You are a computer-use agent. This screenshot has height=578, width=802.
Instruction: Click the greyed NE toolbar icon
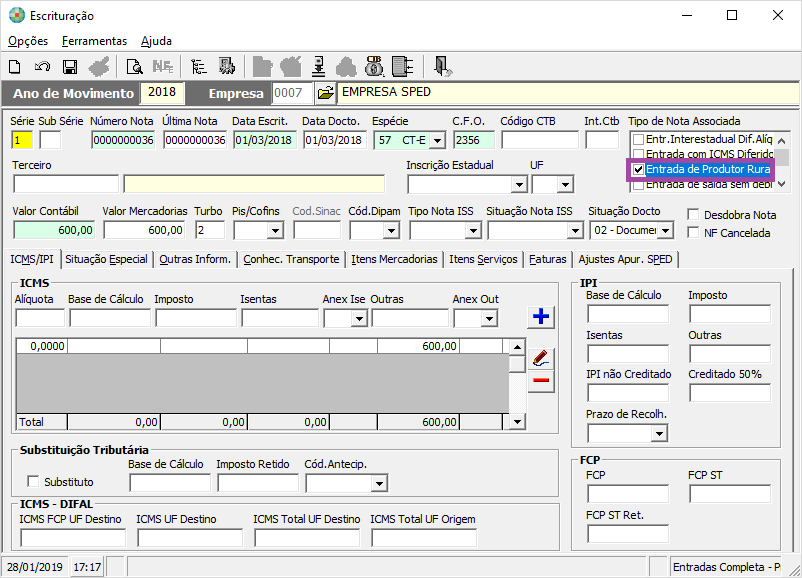pyautogui.click(x=163, y=66)
